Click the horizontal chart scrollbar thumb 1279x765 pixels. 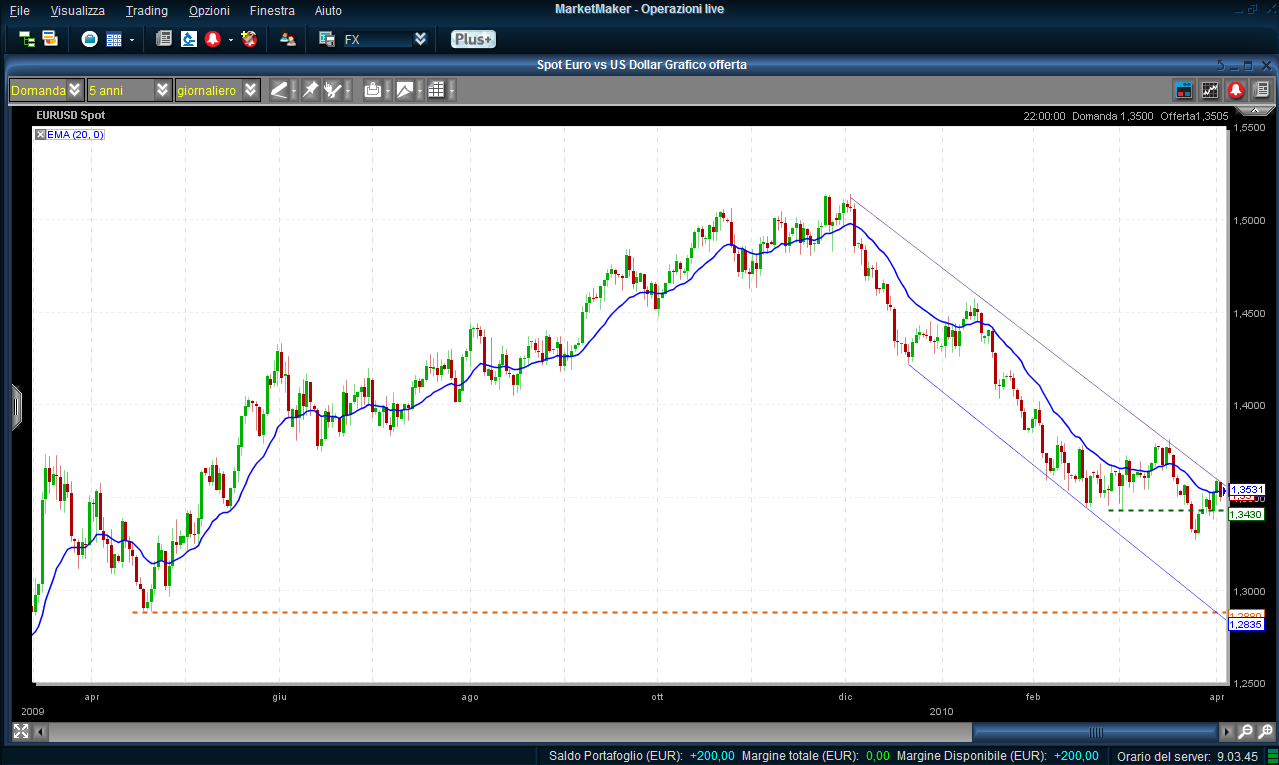[1095, 732]
